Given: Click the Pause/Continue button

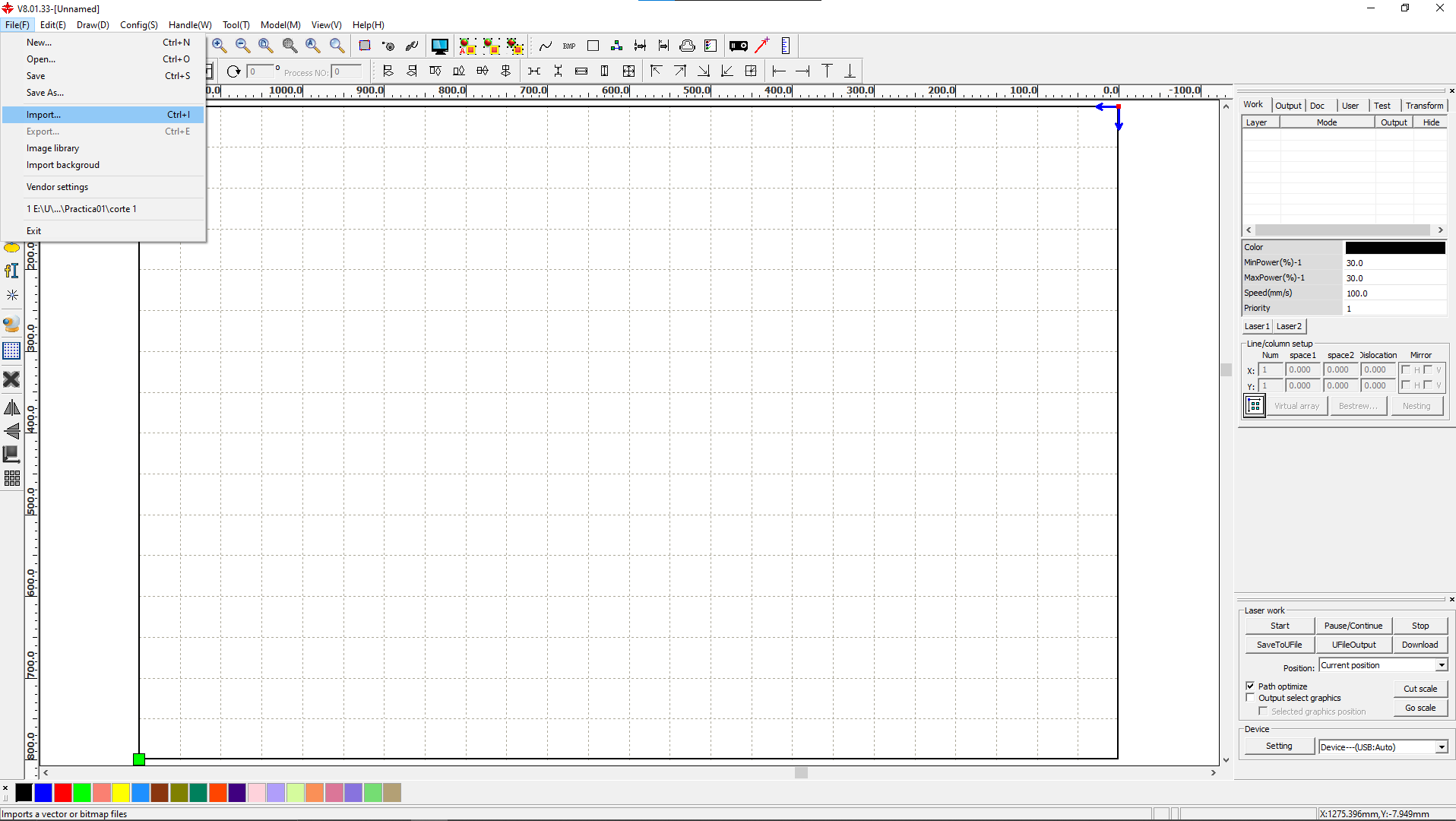Looking at the screenshot, I should tap(1353, 626).
